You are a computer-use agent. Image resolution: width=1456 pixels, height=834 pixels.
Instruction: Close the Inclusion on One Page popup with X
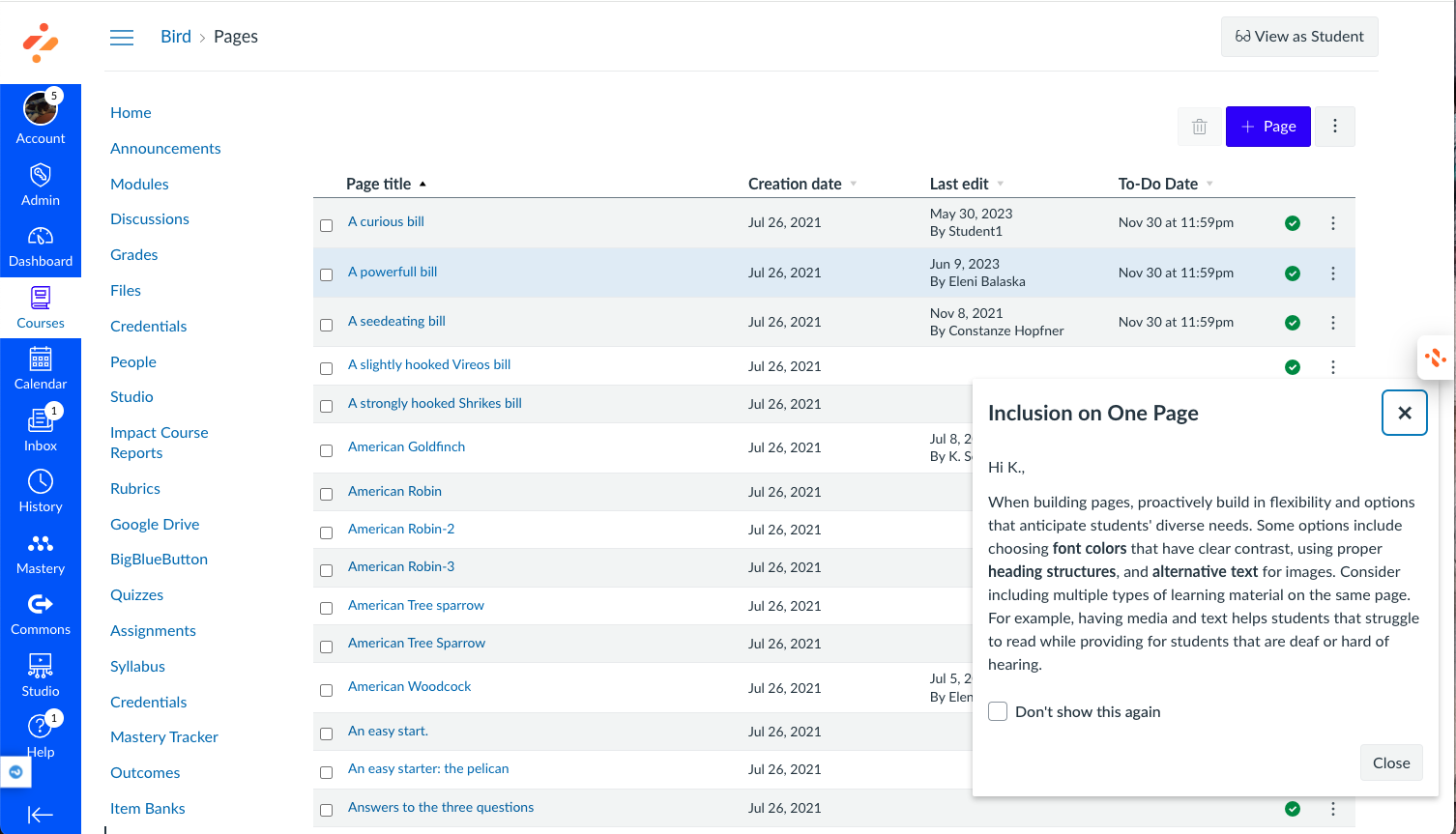click(x=1405, y=413)
